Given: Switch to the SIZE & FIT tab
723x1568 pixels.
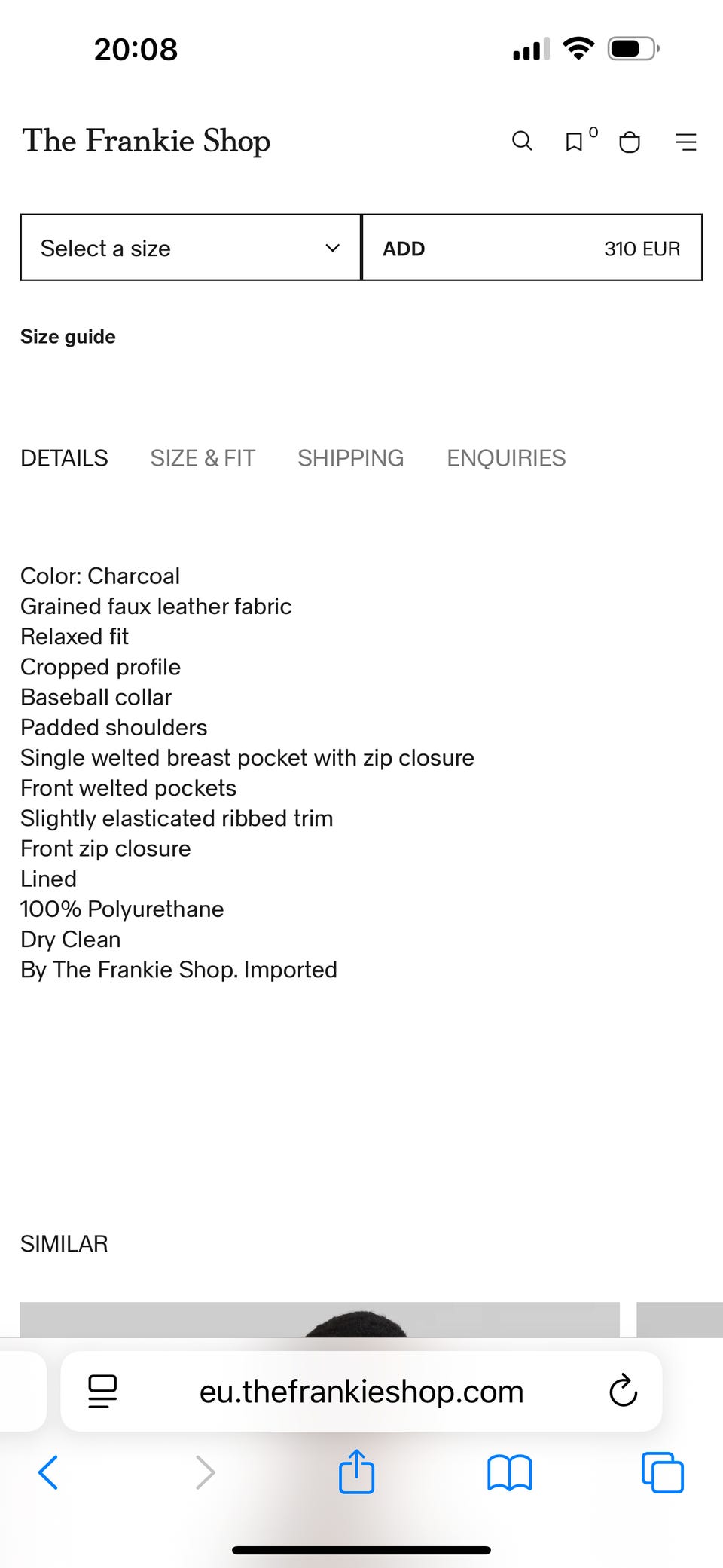Looking at the screenshot, I should click(203, 458).
